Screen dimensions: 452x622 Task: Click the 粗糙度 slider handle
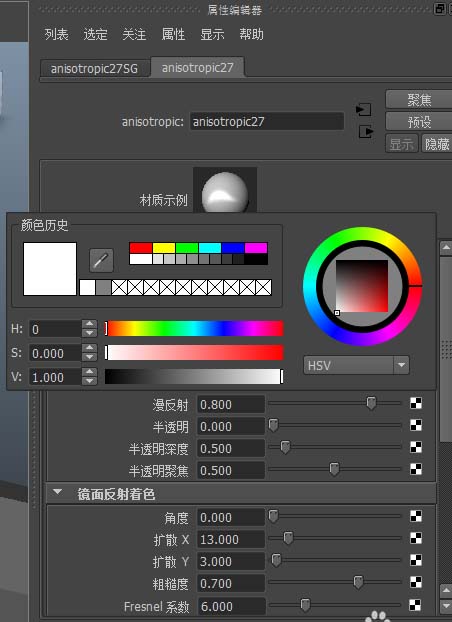click(x=358, y=582)
